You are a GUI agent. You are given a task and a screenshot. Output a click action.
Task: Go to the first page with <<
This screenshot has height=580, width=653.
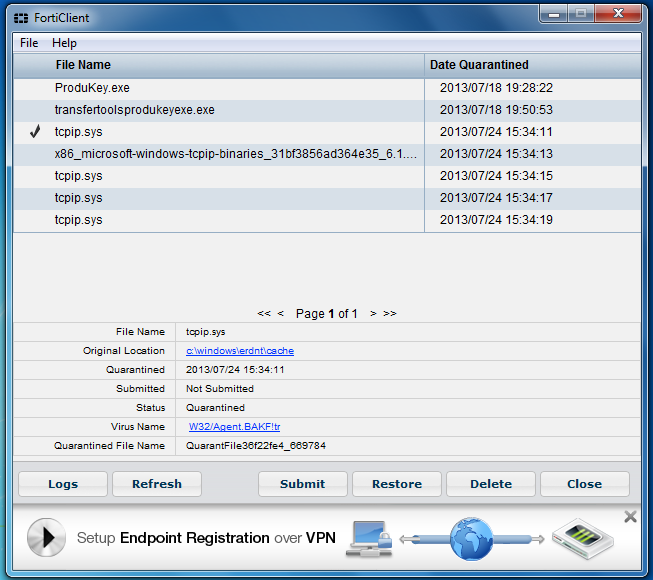[264, 314]
